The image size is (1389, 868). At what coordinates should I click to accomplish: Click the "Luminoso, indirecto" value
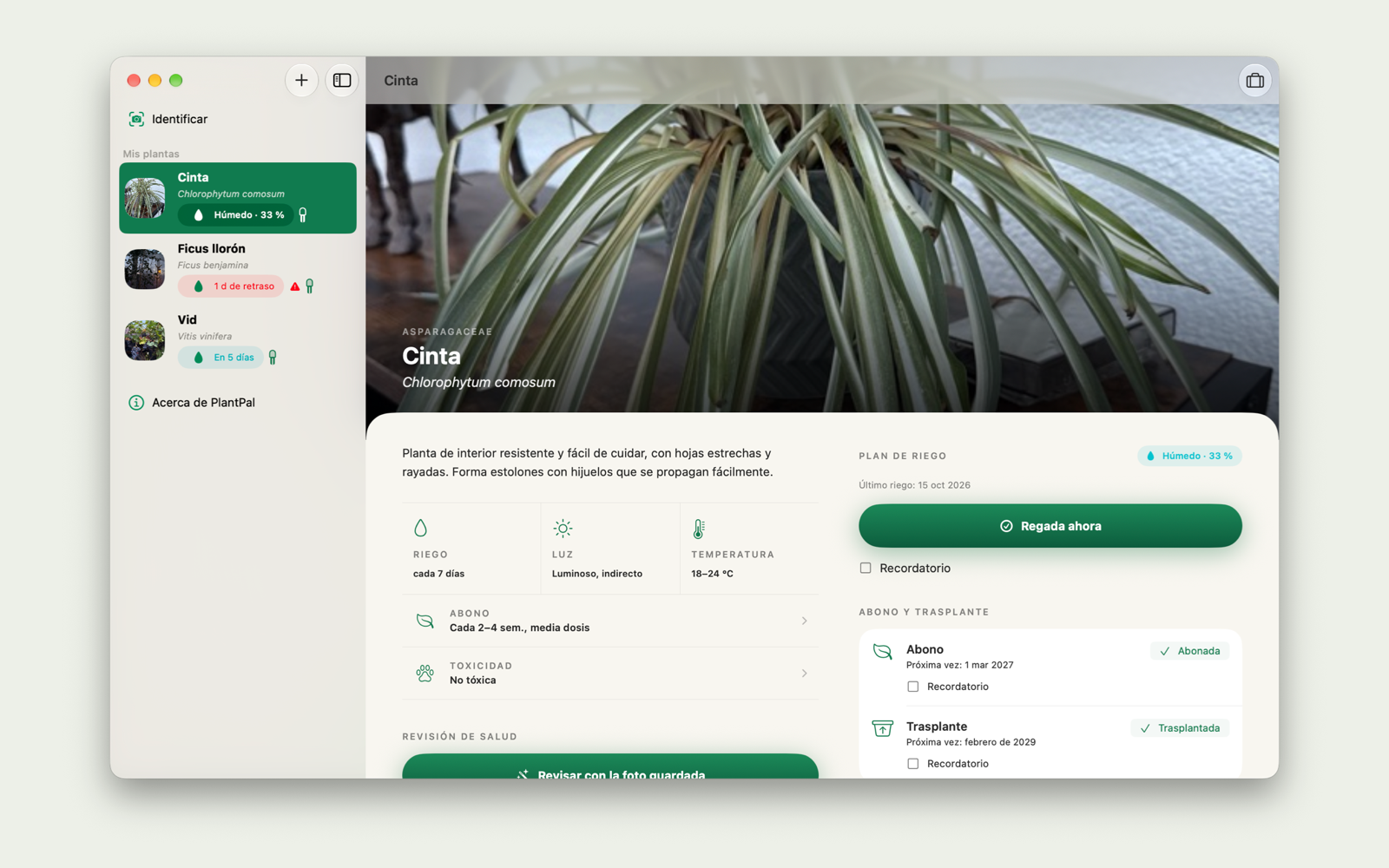point(597,574)
